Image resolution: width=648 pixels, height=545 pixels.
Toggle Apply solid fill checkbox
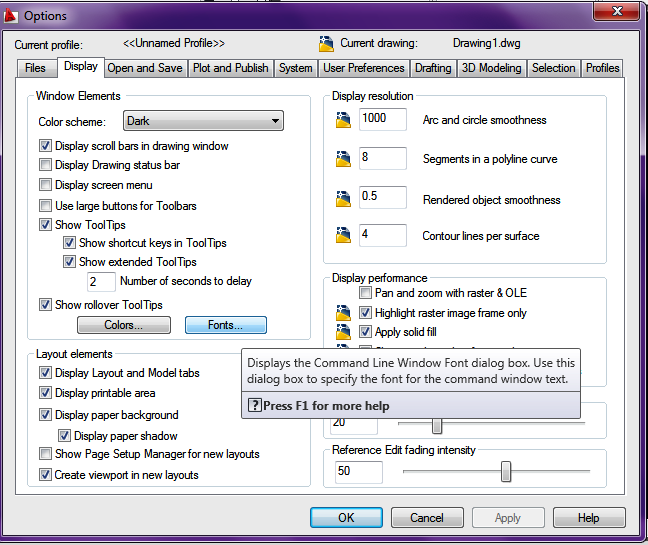(365, 331)
